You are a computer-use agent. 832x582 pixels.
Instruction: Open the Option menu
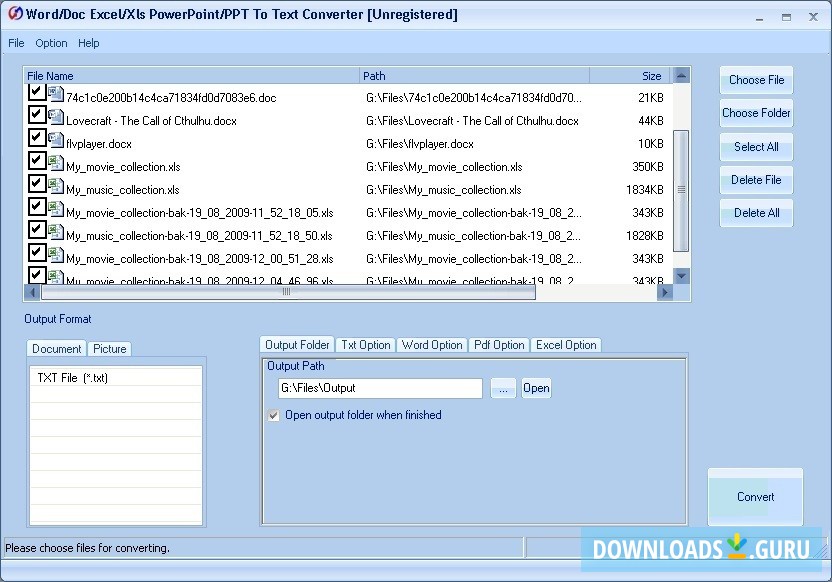pos(51,43)
